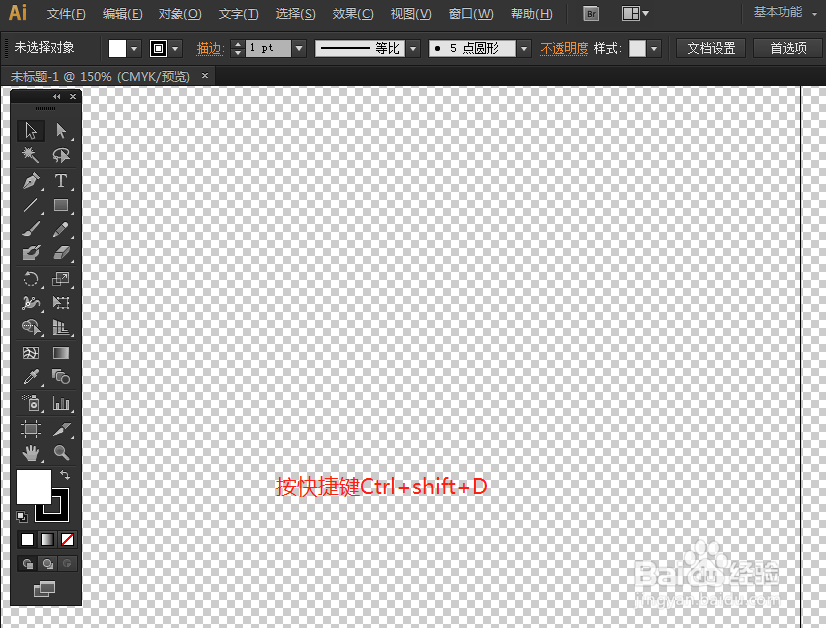826x628 pixels.
Task: Select the Slice tool
Action: click(x=61, y=429)
